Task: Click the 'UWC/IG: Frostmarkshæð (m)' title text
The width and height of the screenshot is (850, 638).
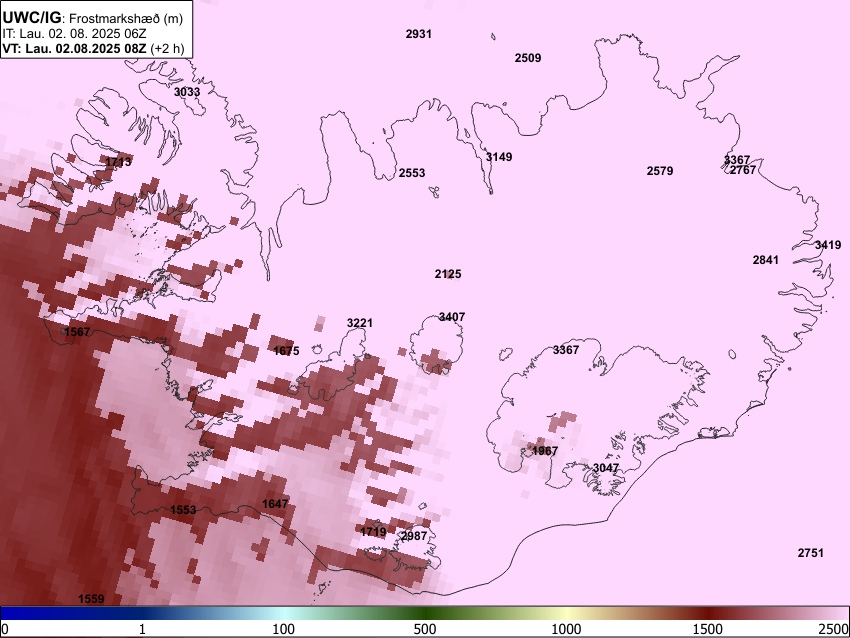Action: click(93, 18)
